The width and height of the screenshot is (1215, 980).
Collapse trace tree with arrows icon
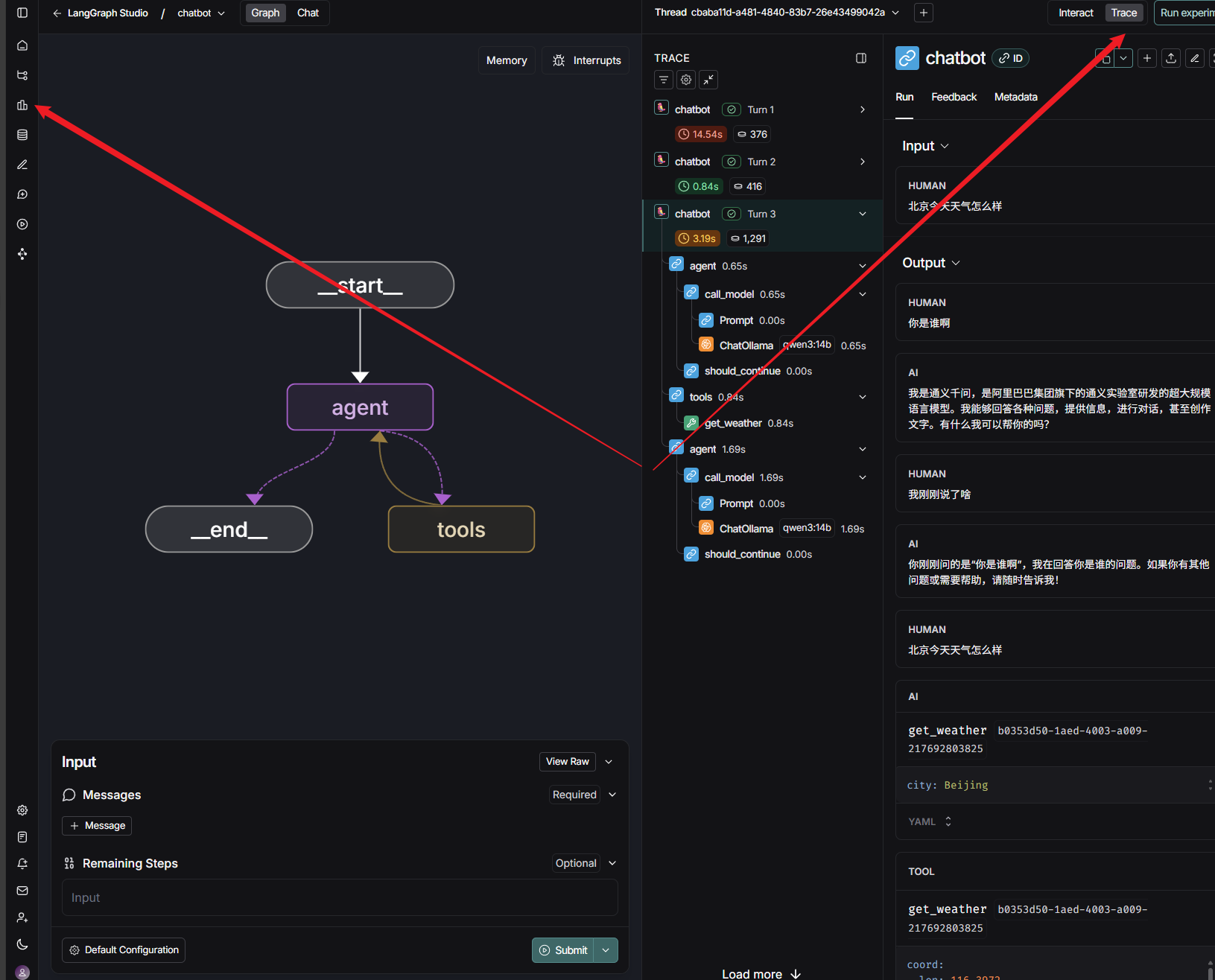708,80
